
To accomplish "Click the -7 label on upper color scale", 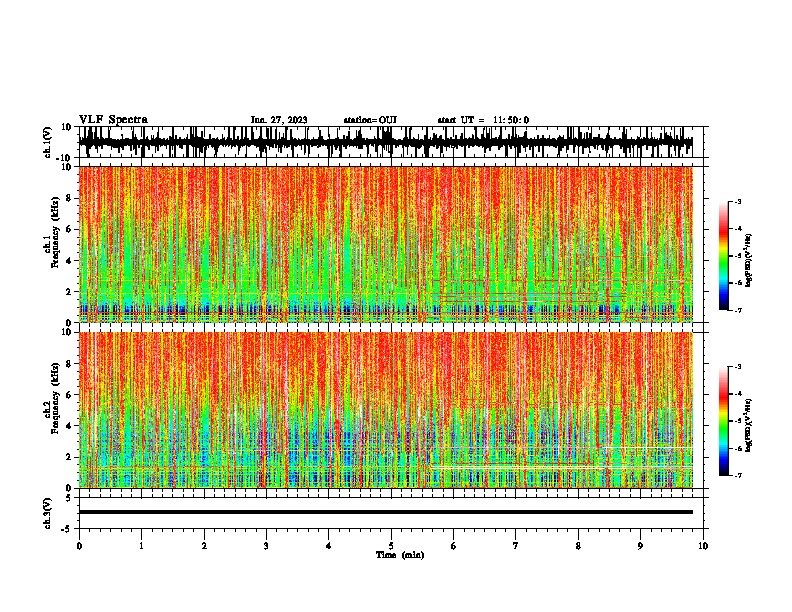I will point(737,310).
